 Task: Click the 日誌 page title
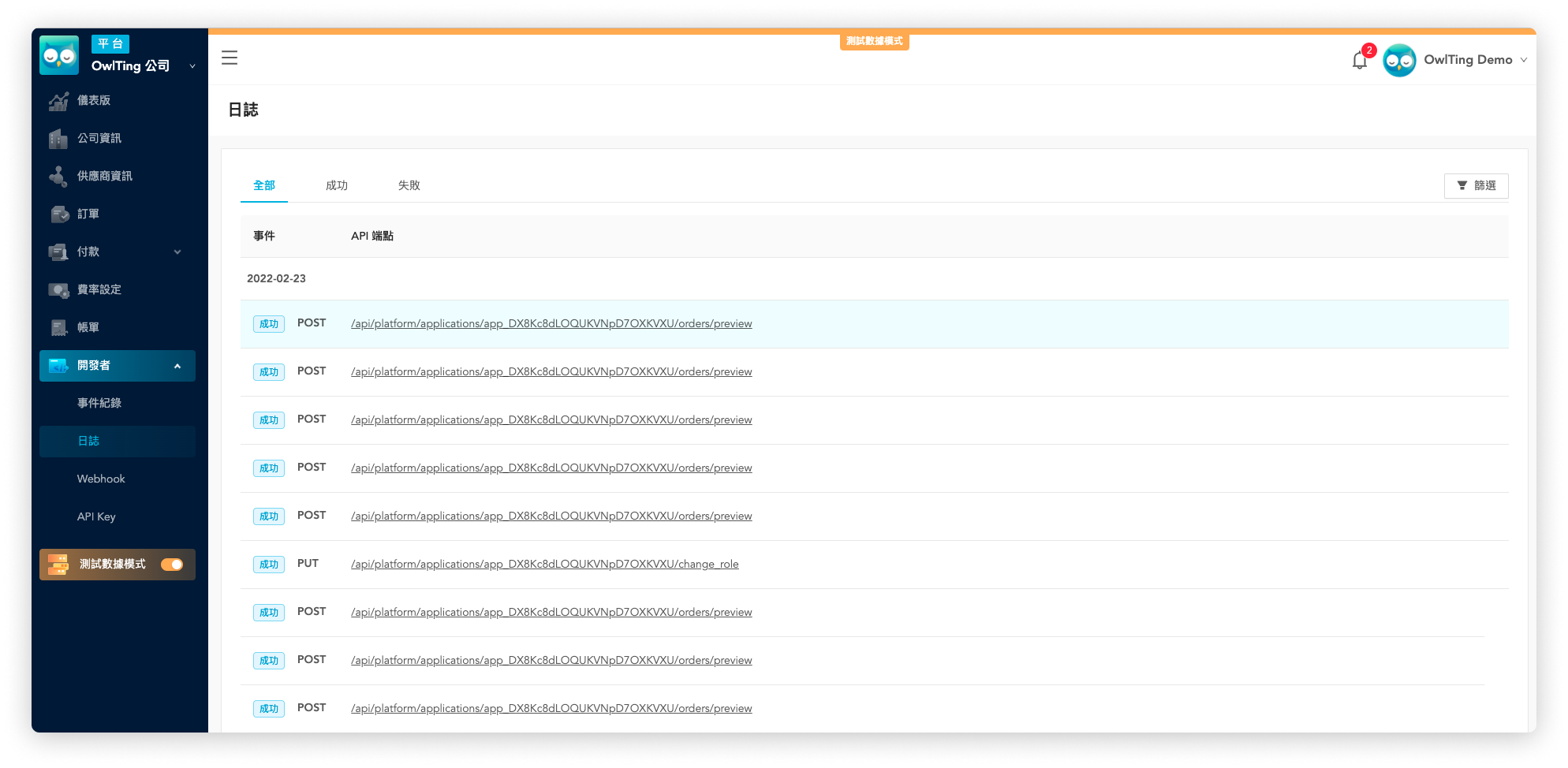coord(243,110)
